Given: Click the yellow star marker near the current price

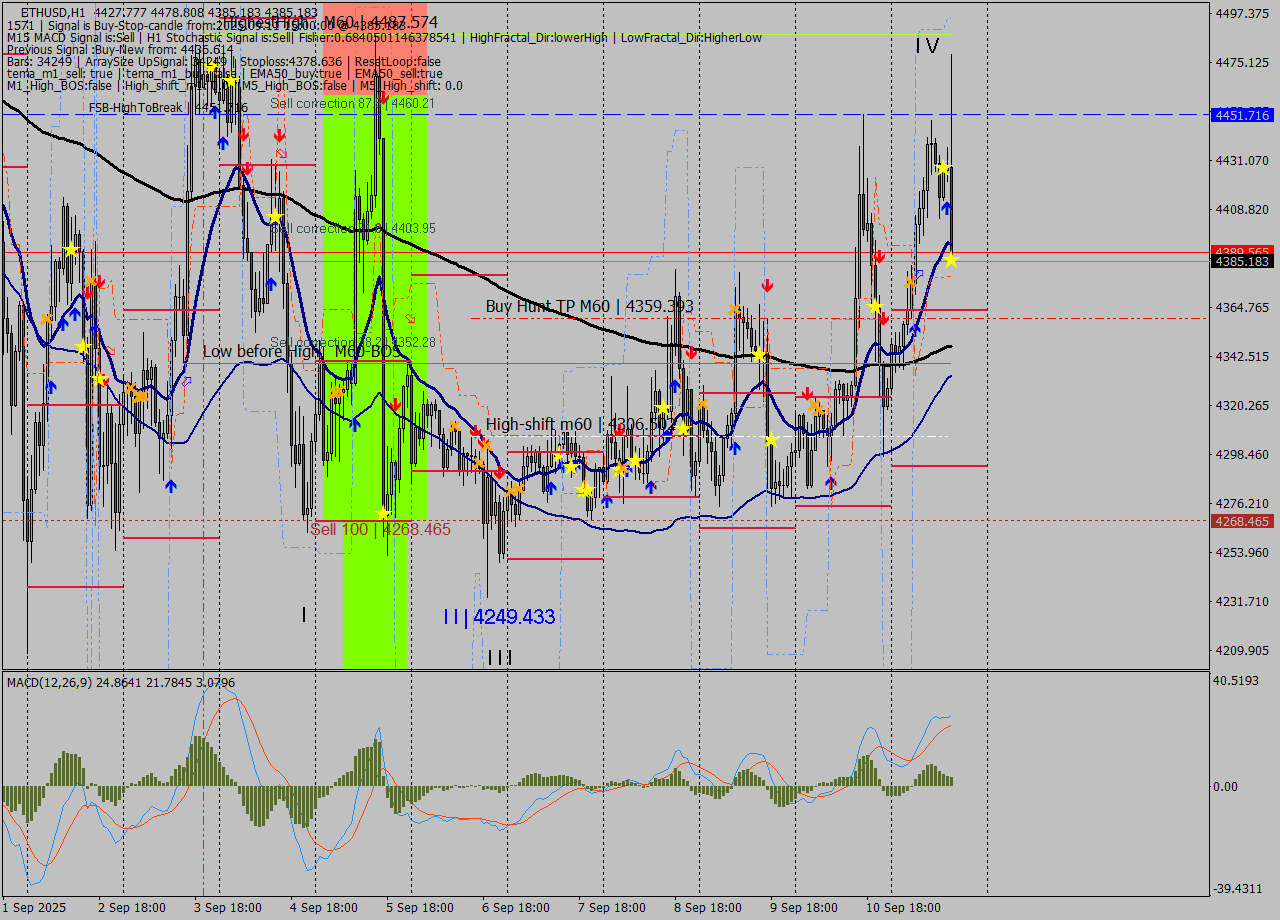Looking at the screenshot, I should pyautogui.click(x=952, y=260).
